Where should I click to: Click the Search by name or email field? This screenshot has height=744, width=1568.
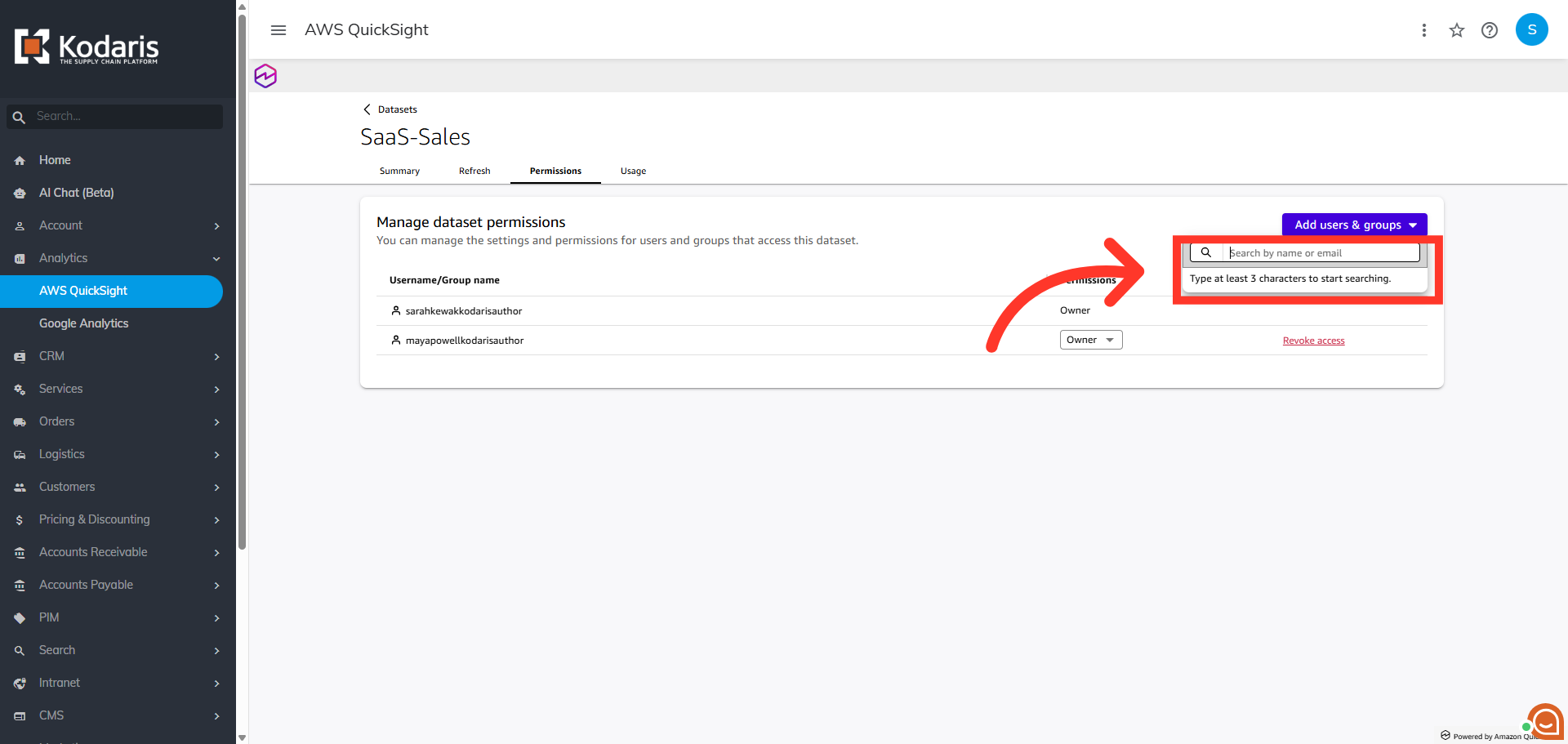coord(1321,253)
